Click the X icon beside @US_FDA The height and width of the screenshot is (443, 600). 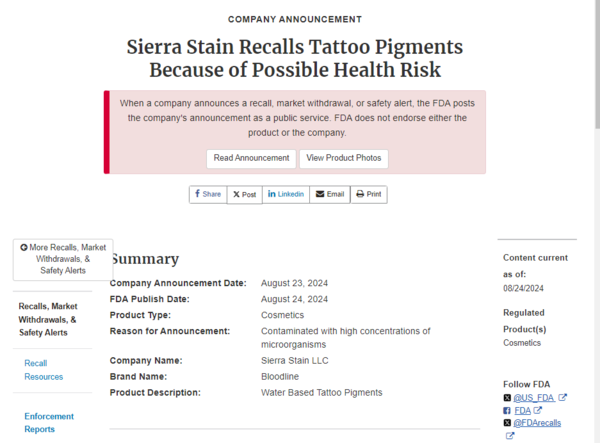(x=508, y=398)
